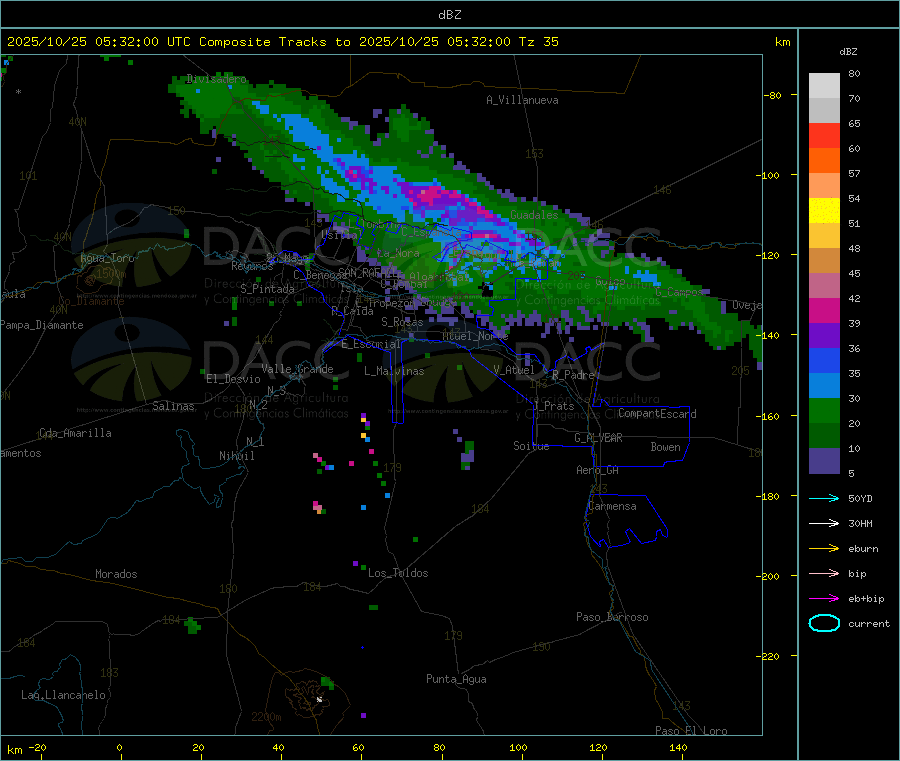The width and height of the screenshot is (900, 761).
Task: Click the El_Desvio place label
Action: pos(234,379)
